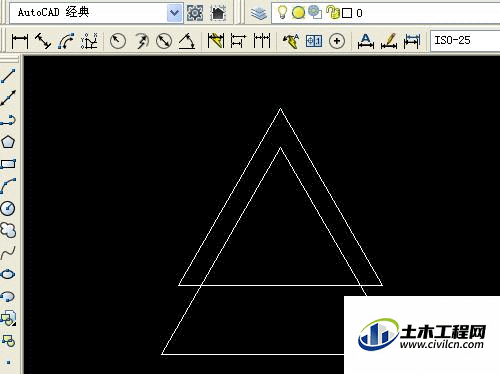Select the Rectangle tool
The image size is (500, 374).
(8, 164)
